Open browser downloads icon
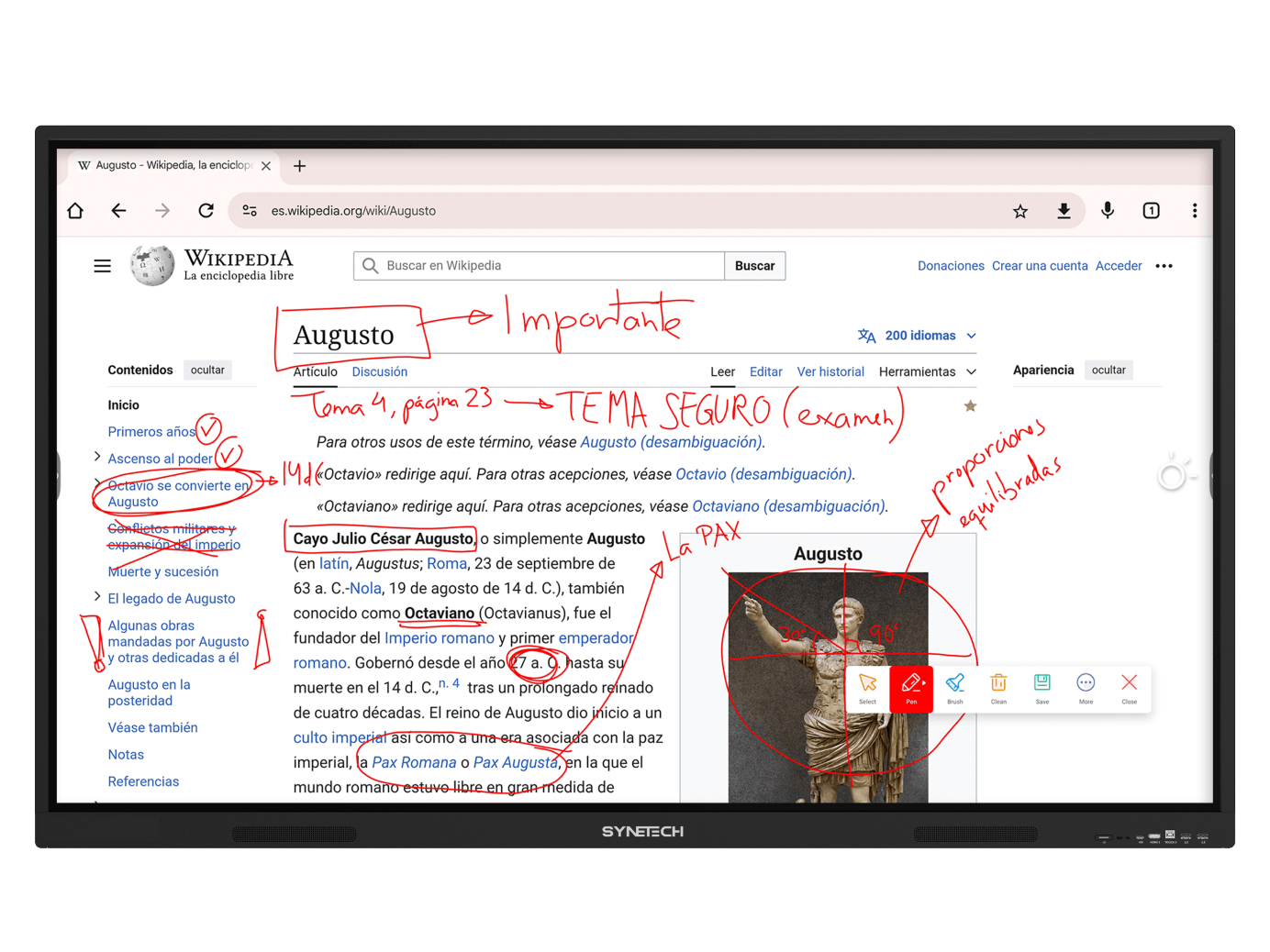Screen dimensions: 1270x952 click(x=1064, y=211)
